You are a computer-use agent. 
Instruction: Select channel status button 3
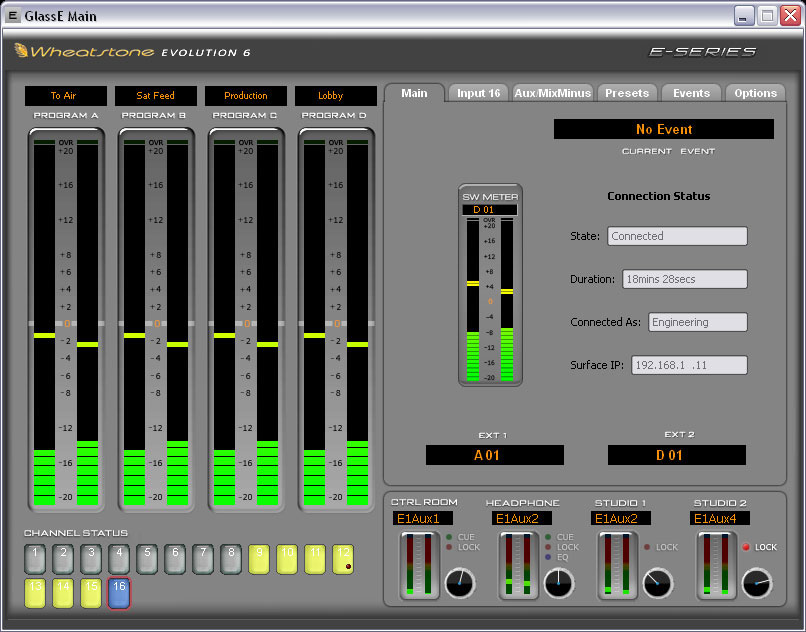pos(91,559)
